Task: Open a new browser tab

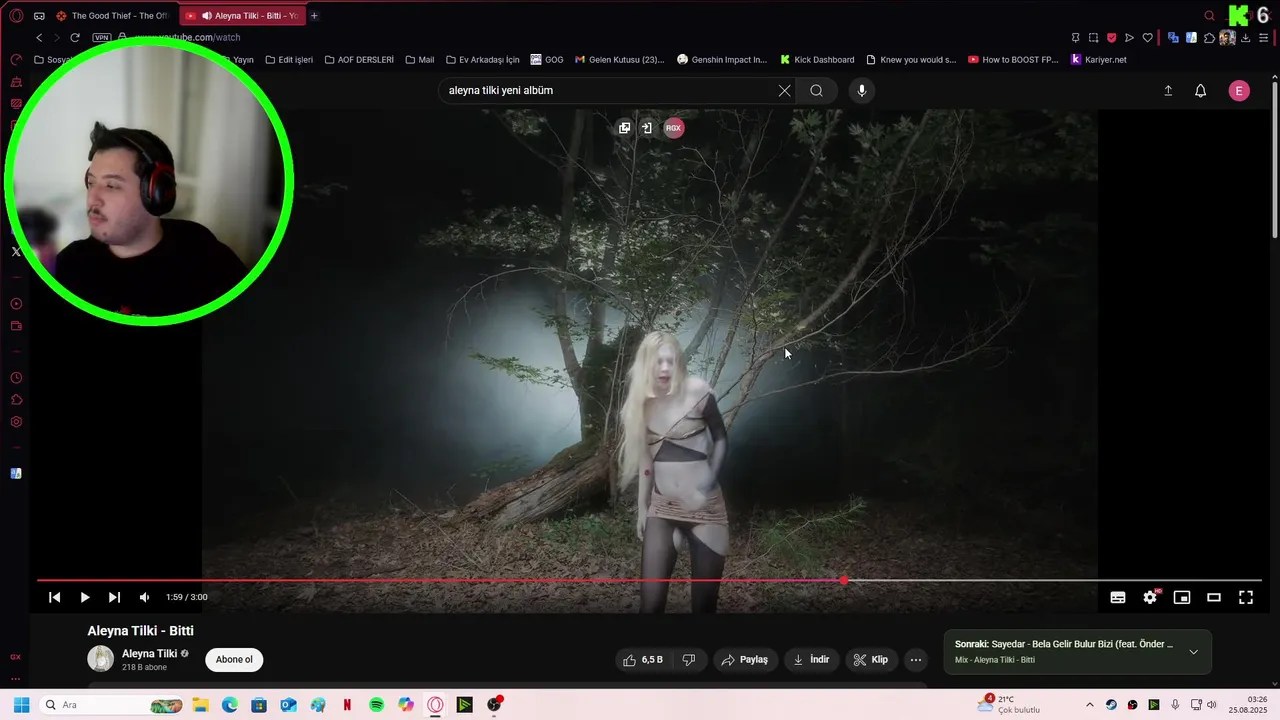Action: (314, 16)
